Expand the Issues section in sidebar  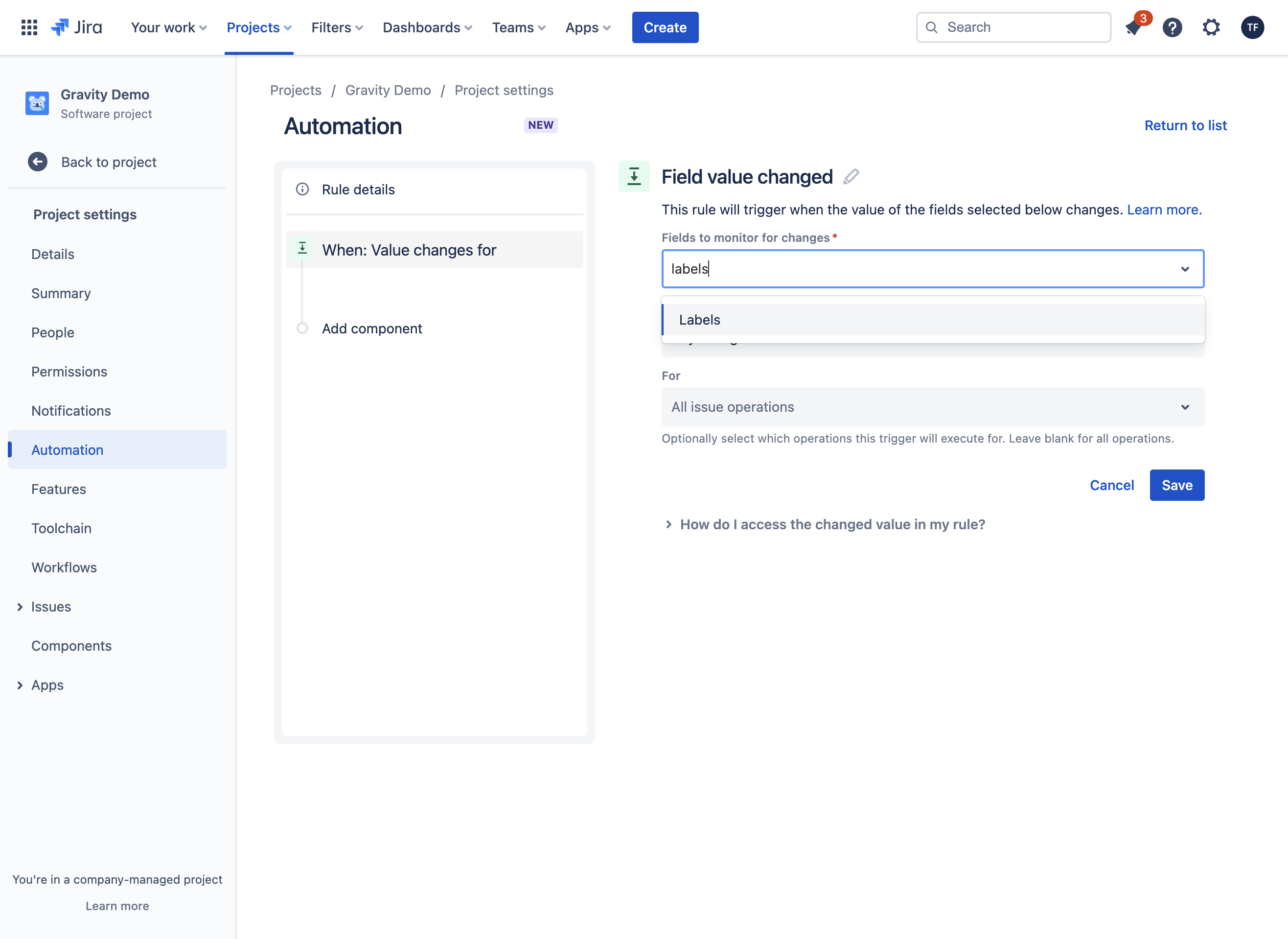pyautogui.click(x=20, y=607)
